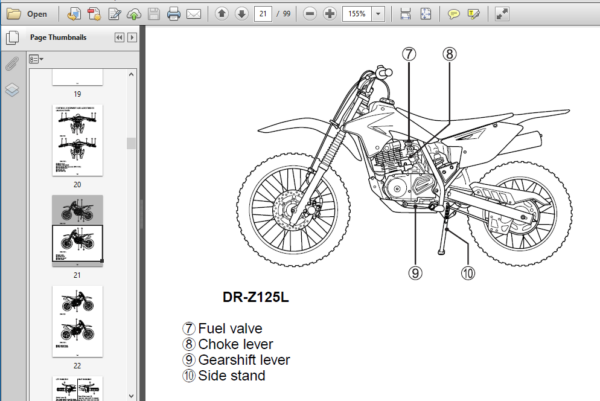Go to previous page arrow
Screen dimensions: 600x401
coord(222,14)
